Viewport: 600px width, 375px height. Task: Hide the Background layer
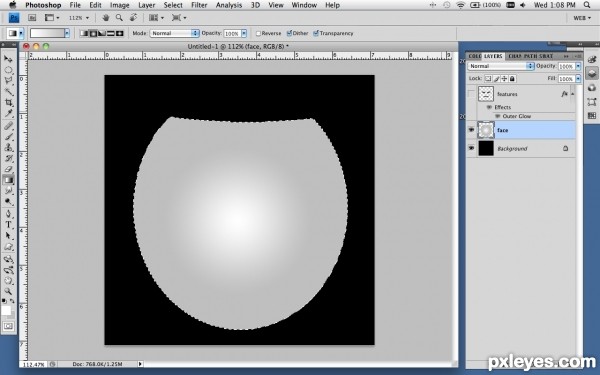click(x=471, y=148)
